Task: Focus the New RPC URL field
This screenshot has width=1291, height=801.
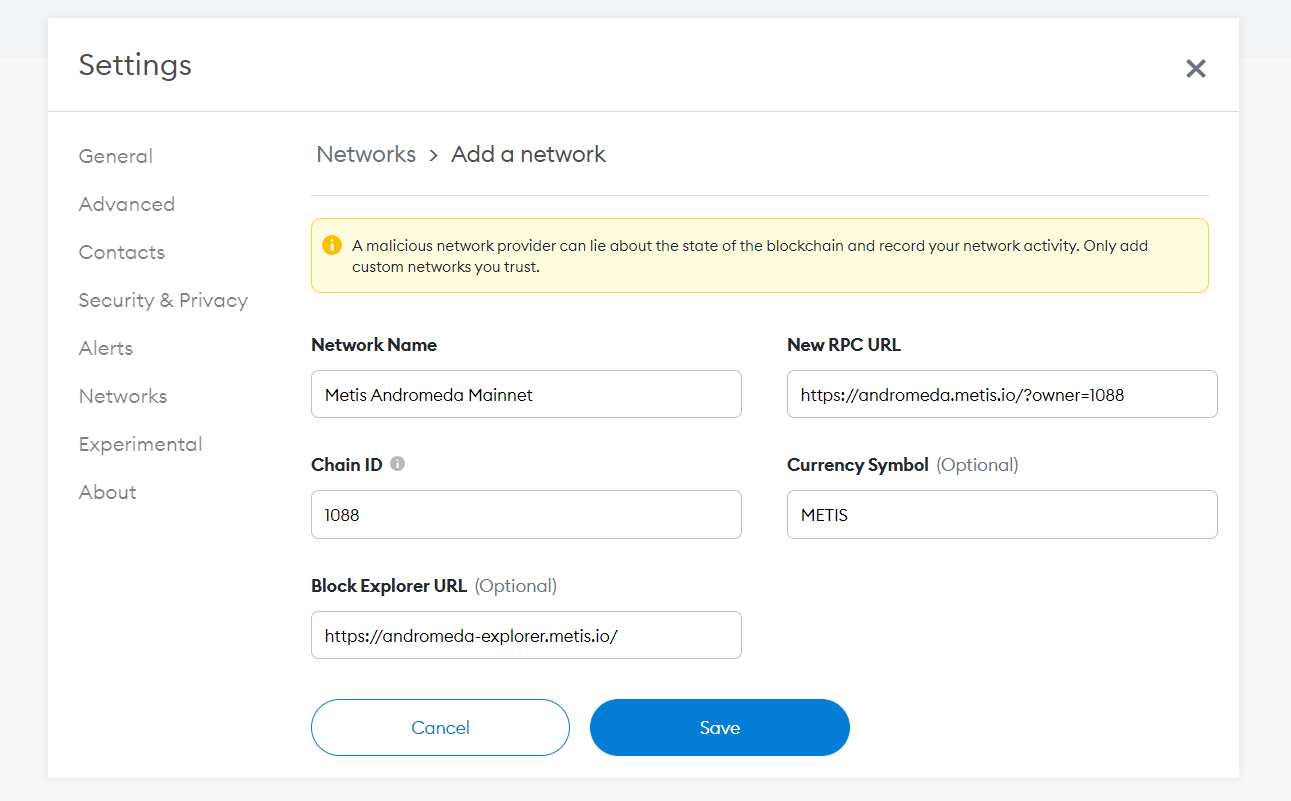Action: 1002,394
